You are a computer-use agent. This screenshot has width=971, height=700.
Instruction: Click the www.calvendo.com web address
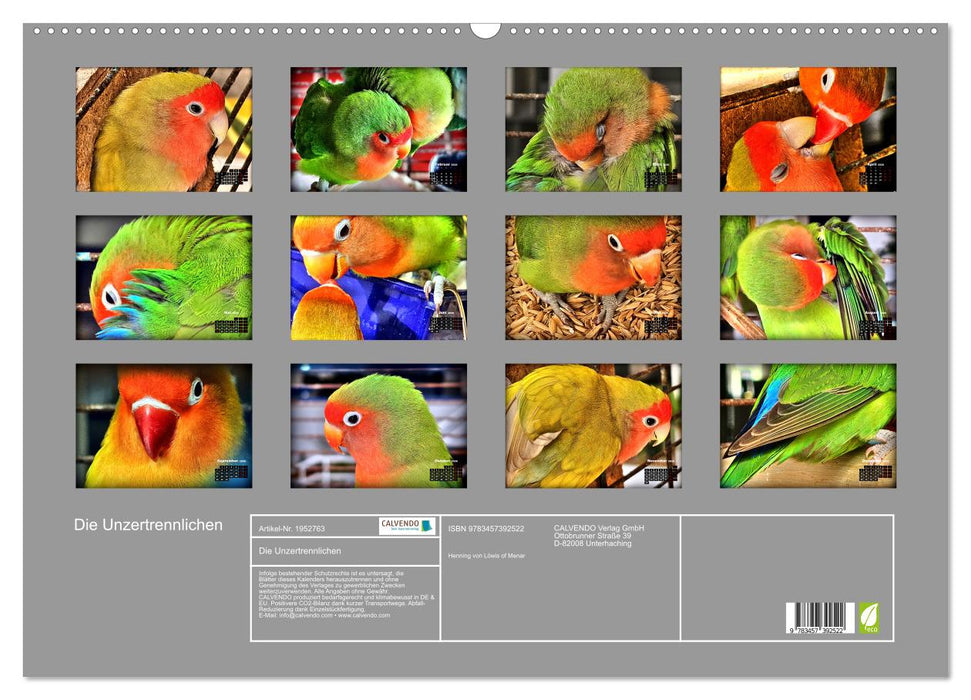tap(364, 615)
